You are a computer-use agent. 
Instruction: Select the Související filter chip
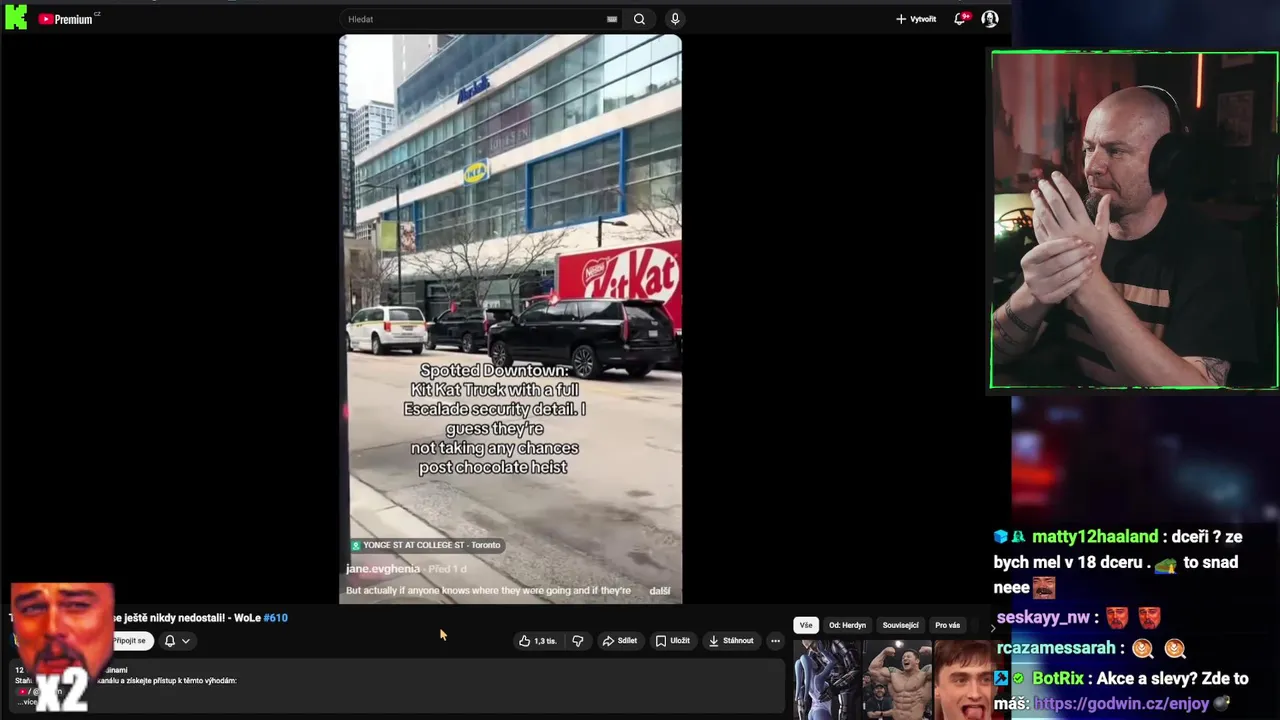tap(900, 625)
